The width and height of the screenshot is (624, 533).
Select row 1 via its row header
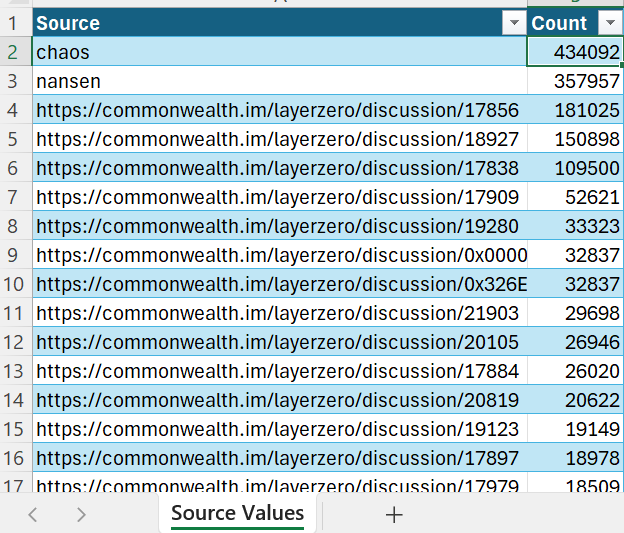pos(16,23)
